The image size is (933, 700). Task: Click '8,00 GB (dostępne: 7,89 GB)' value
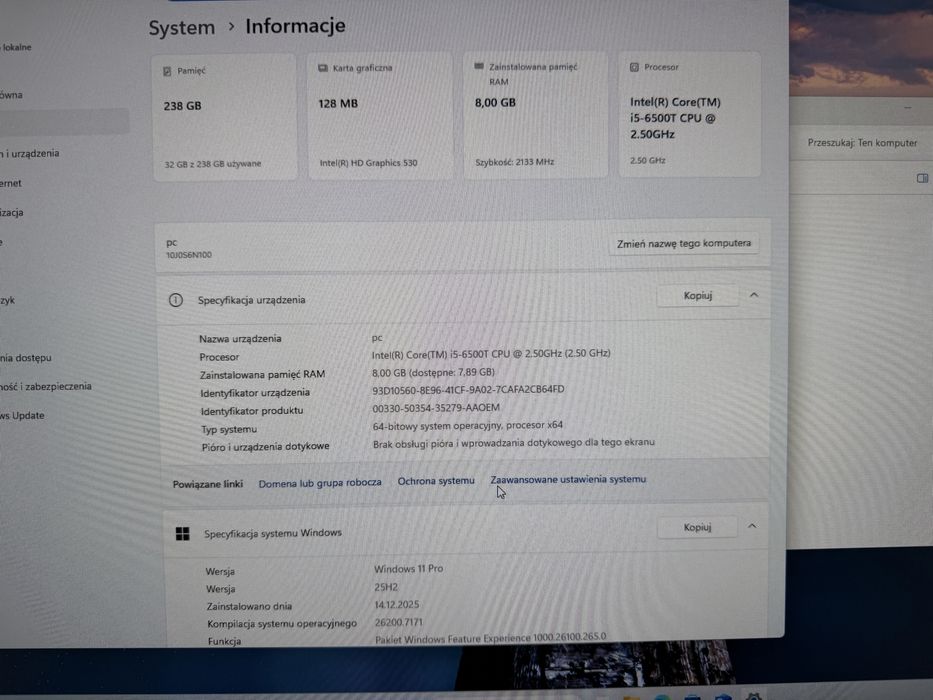(x=433, y=373)
